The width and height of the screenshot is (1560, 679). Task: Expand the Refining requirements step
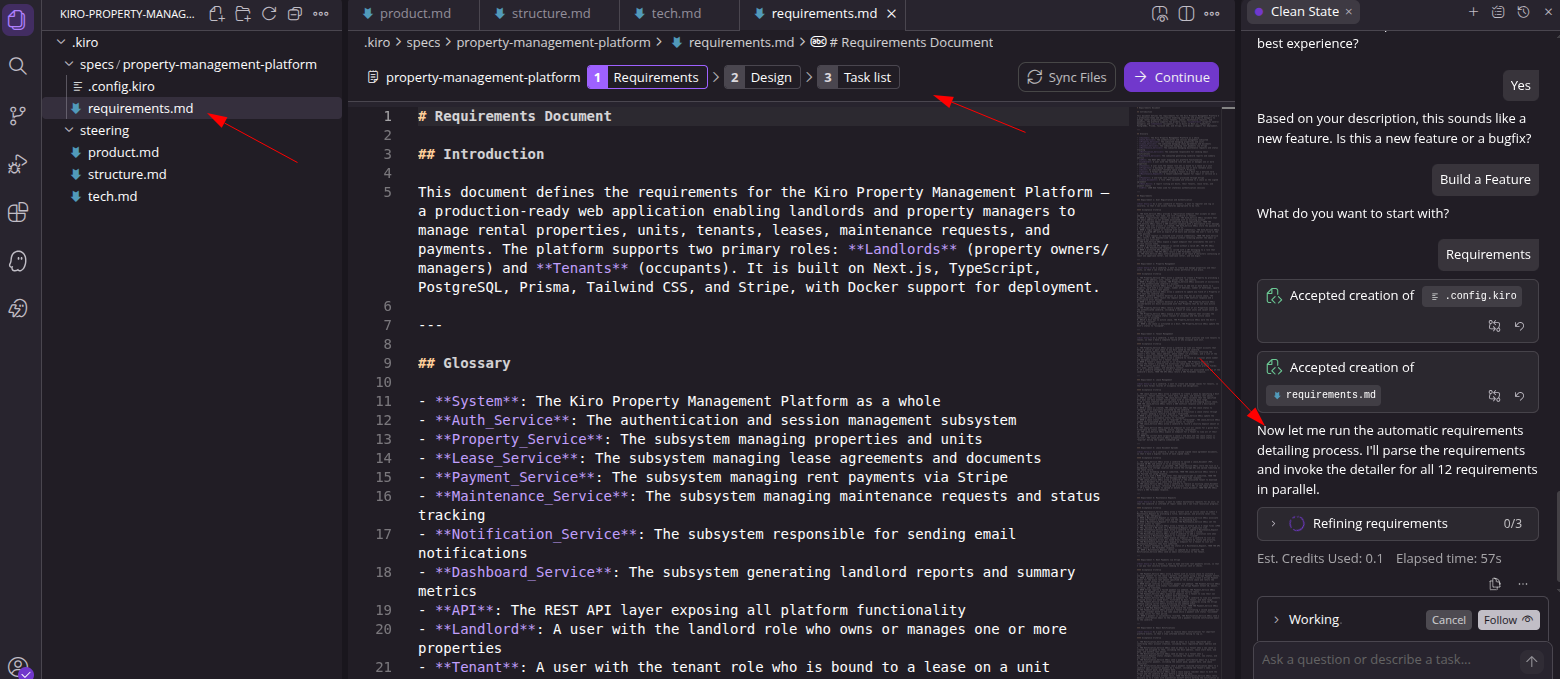click(x=1273, y=524)
